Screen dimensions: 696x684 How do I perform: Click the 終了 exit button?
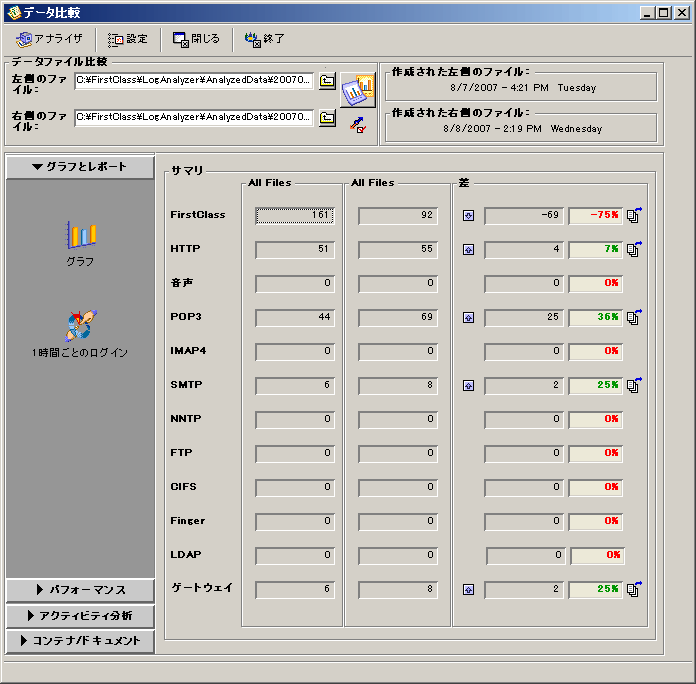click(265, 39)
